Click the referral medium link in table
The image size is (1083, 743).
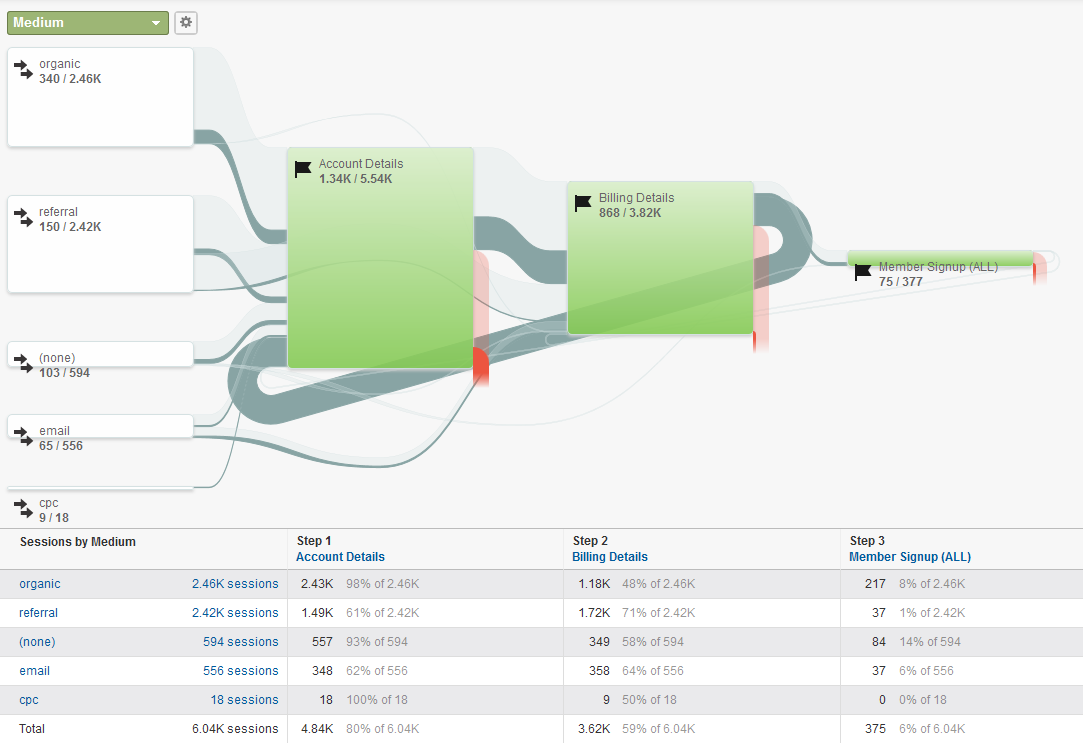click(x=39, y=613)
